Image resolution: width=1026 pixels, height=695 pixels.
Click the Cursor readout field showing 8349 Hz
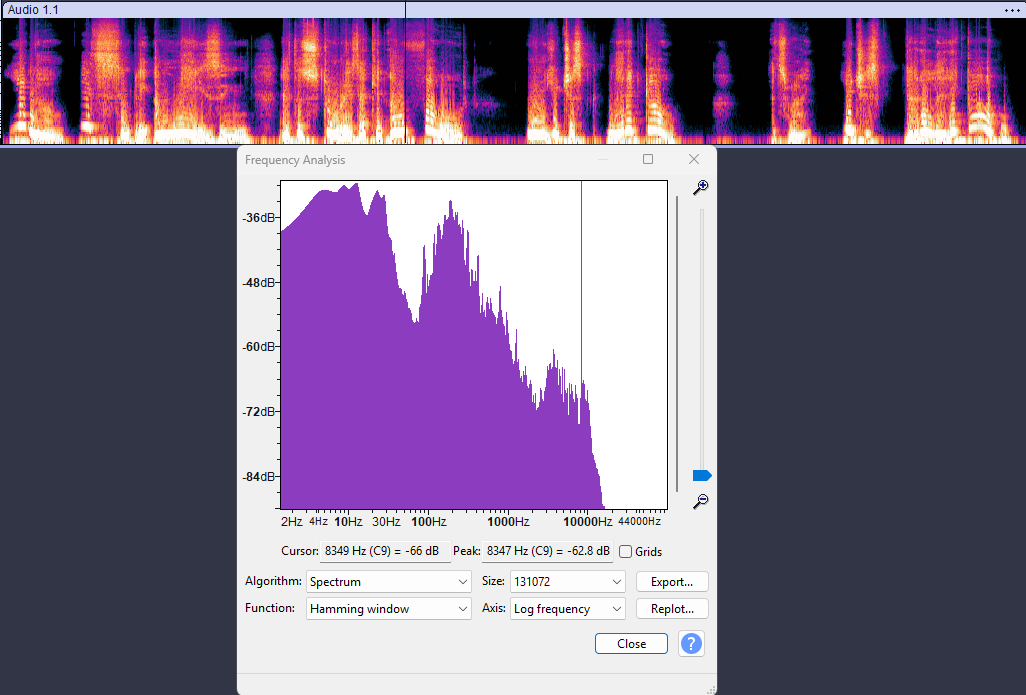click(x=385, y=551)
